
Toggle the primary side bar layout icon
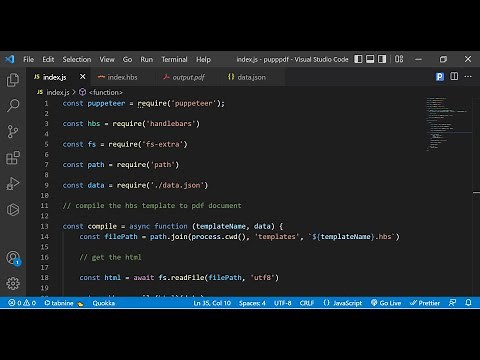tap(358, 59)
